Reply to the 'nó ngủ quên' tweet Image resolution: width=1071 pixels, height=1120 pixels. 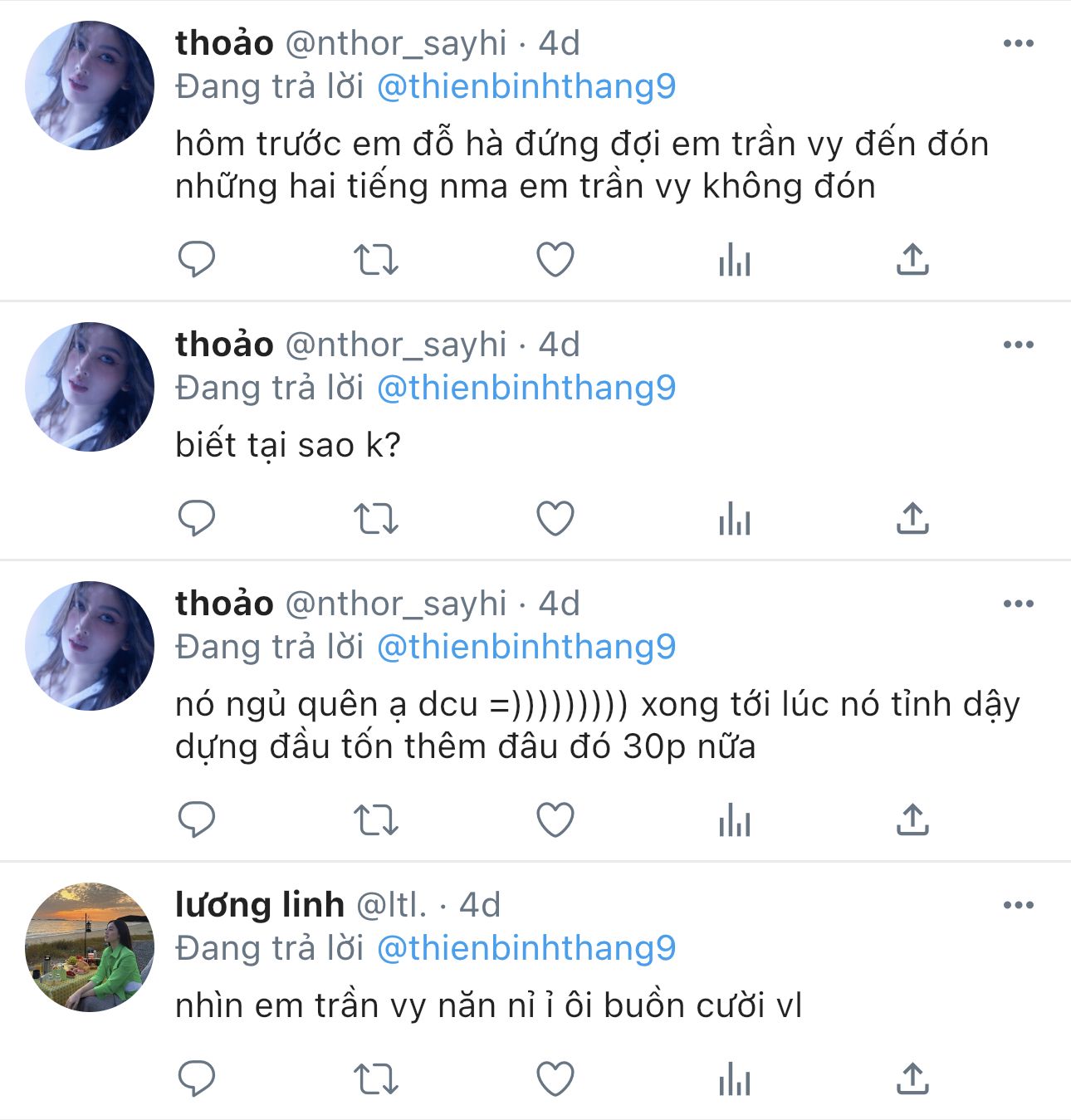(x=197, y=820)
